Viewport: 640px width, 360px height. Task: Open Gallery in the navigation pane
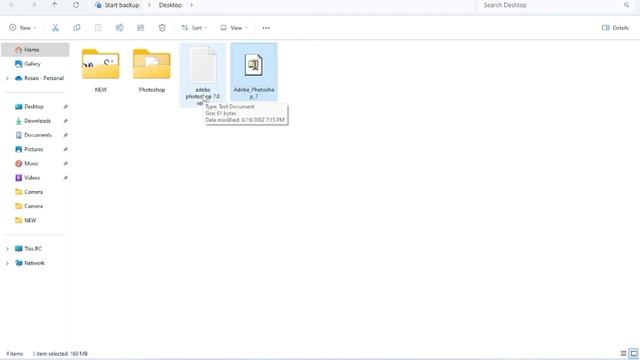(x=32, y=64)
